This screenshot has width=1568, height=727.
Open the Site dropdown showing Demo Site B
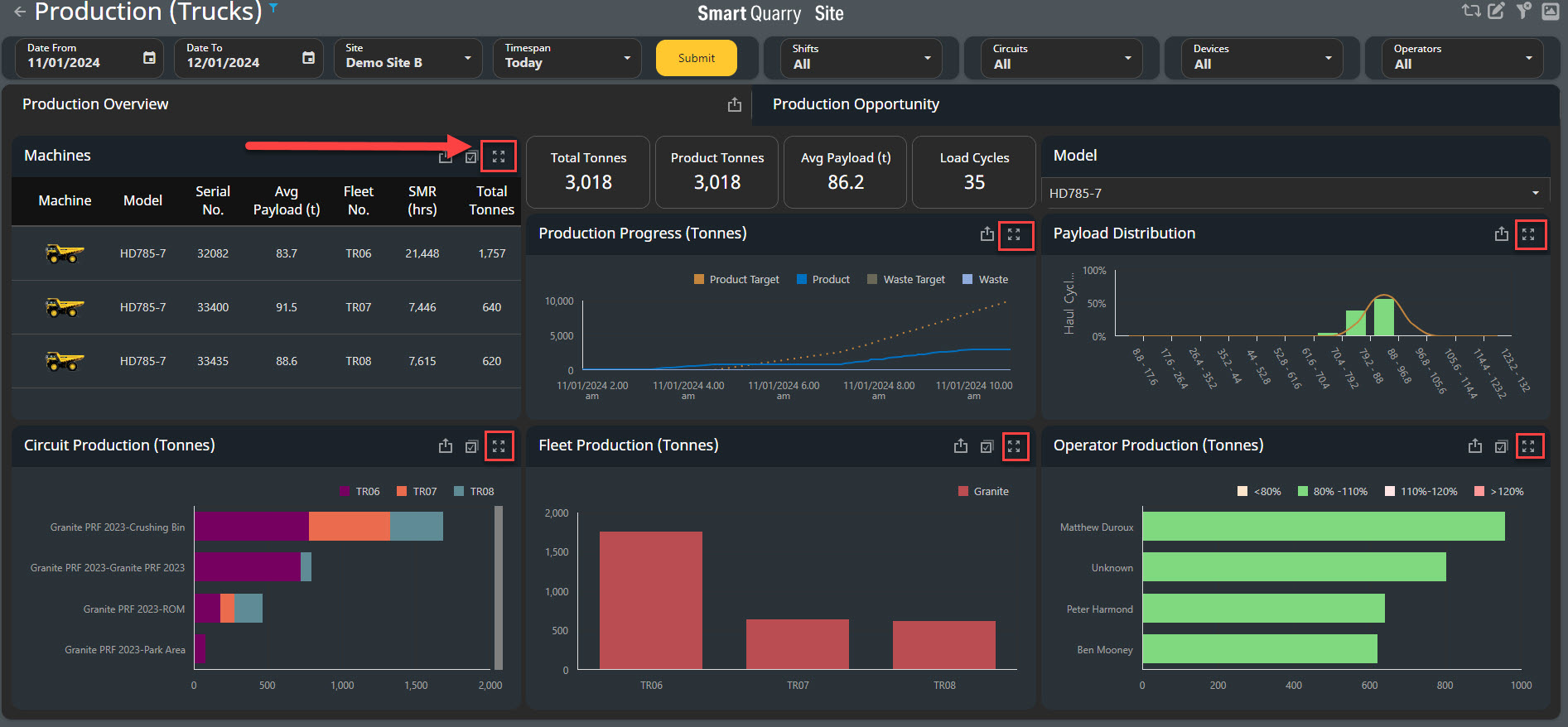click(408, 58)
